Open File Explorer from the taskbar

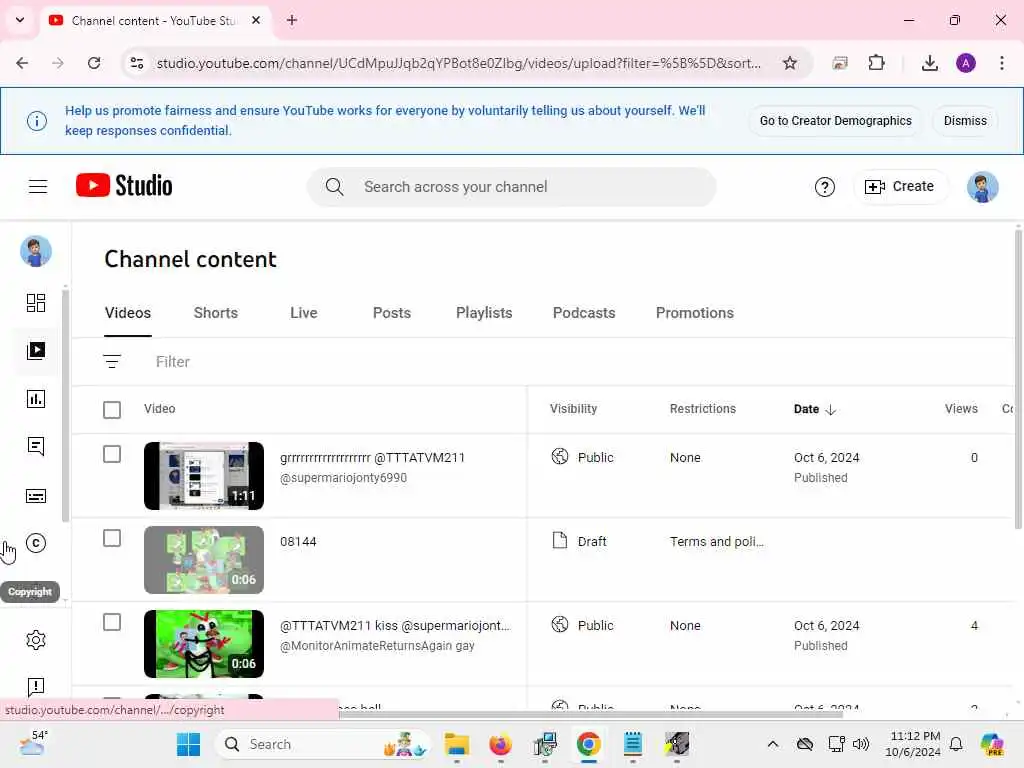click(456, 744)
